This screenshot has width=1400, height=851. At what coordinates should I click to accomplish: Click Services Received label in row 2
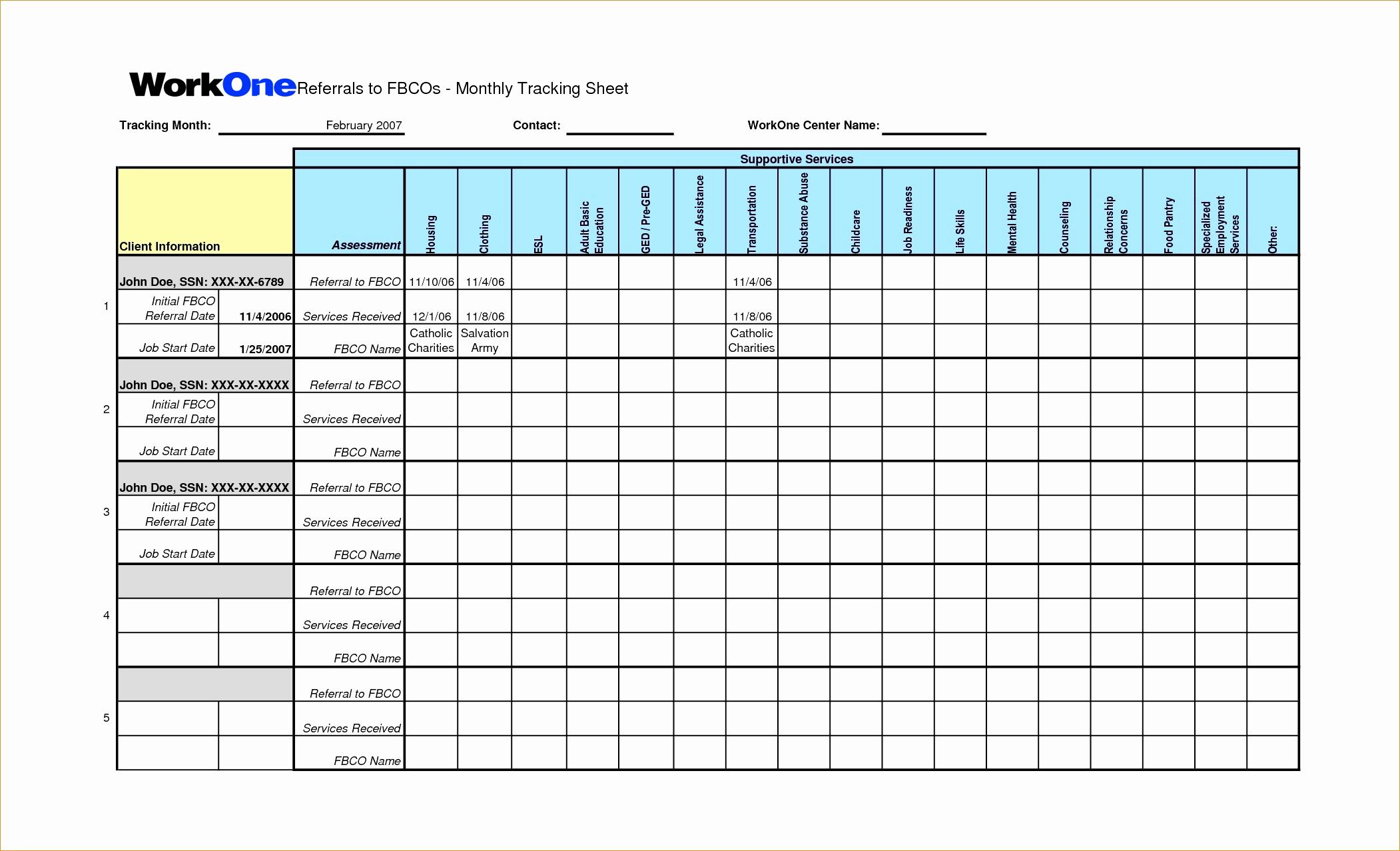(352, 419)
